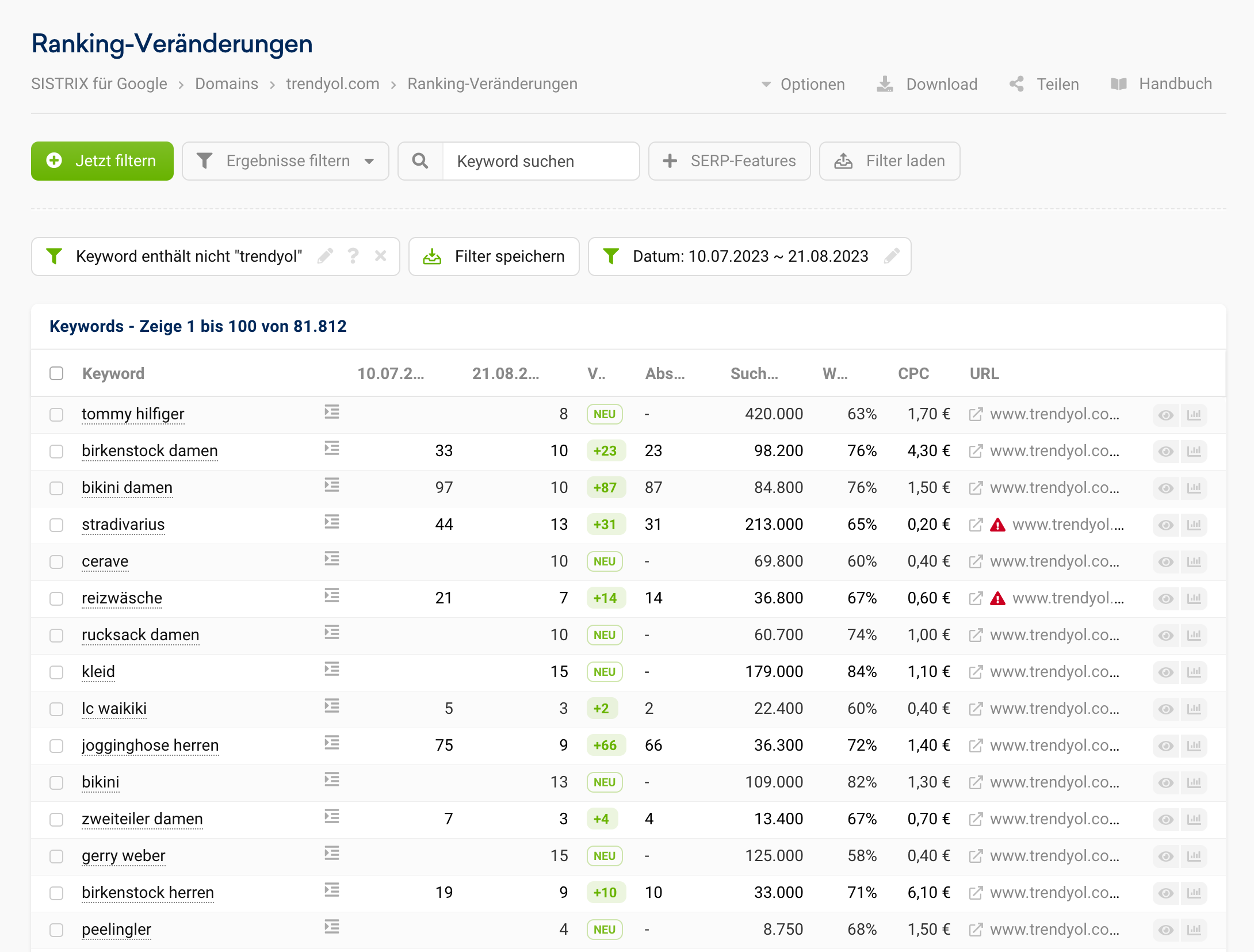Viewport: 1254px width, 952px height.
Task: Edit the Datum filter pencil icon
Action: pyautogui.click(x=892, y=256)
